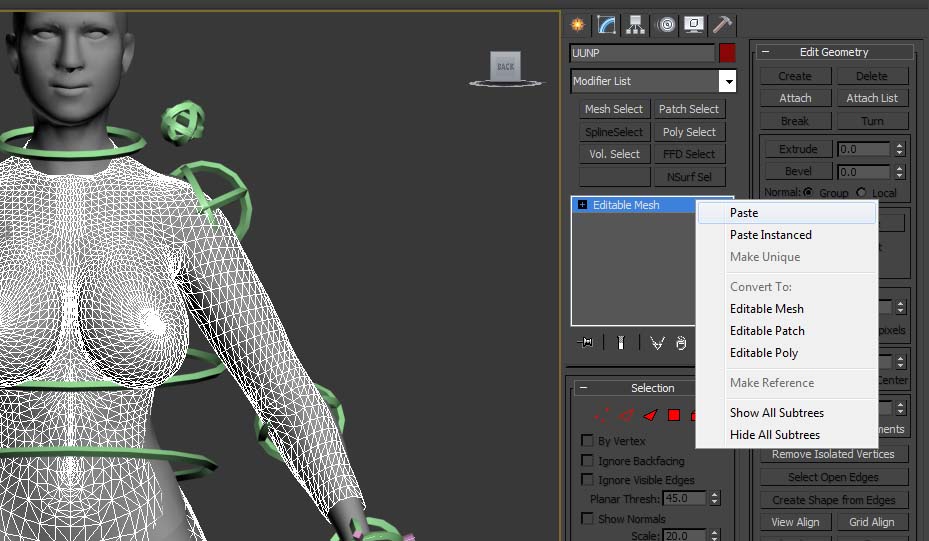Click the Turn button

point(872,121)
